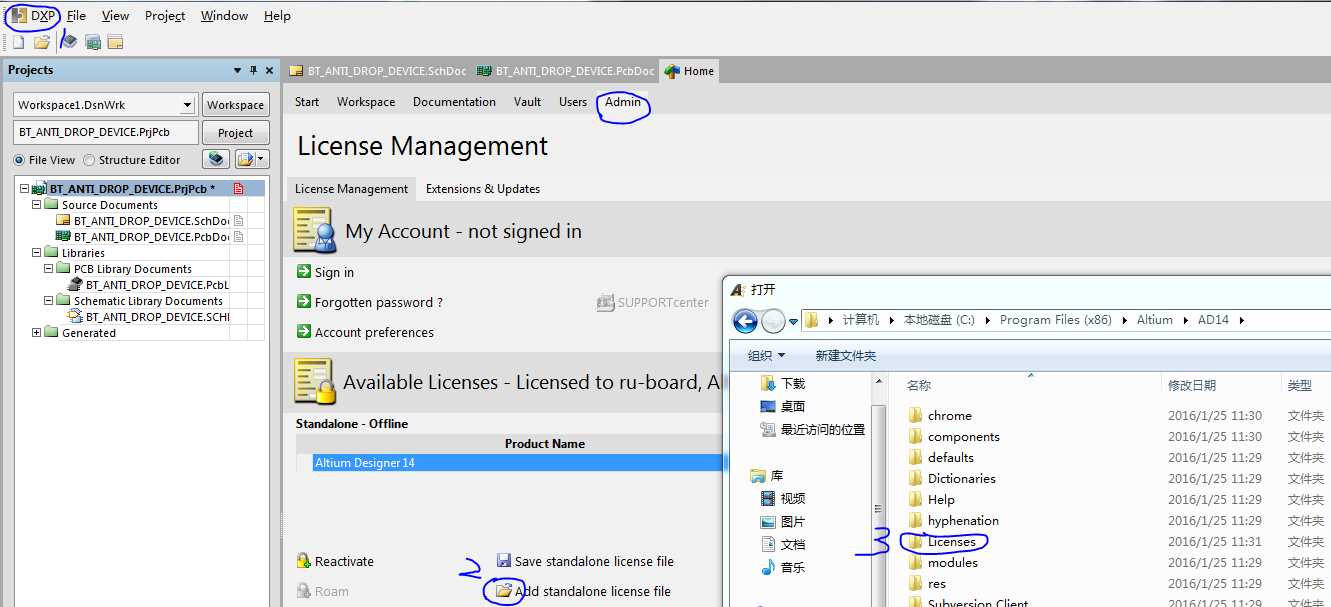
Task: Open the Start page link
Action: [x=307, y=102]
